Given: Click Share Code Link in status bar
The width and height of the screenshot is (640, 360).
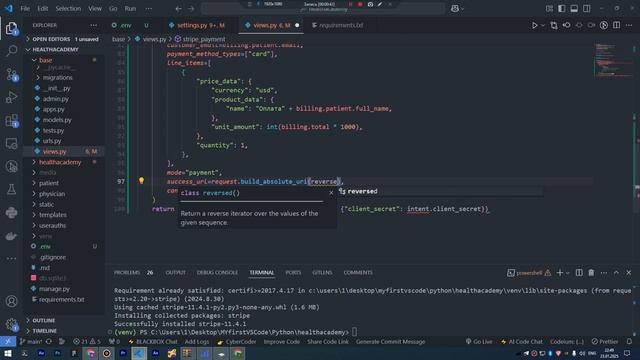Looking at the screenshot, I should [x=328, y=341].
